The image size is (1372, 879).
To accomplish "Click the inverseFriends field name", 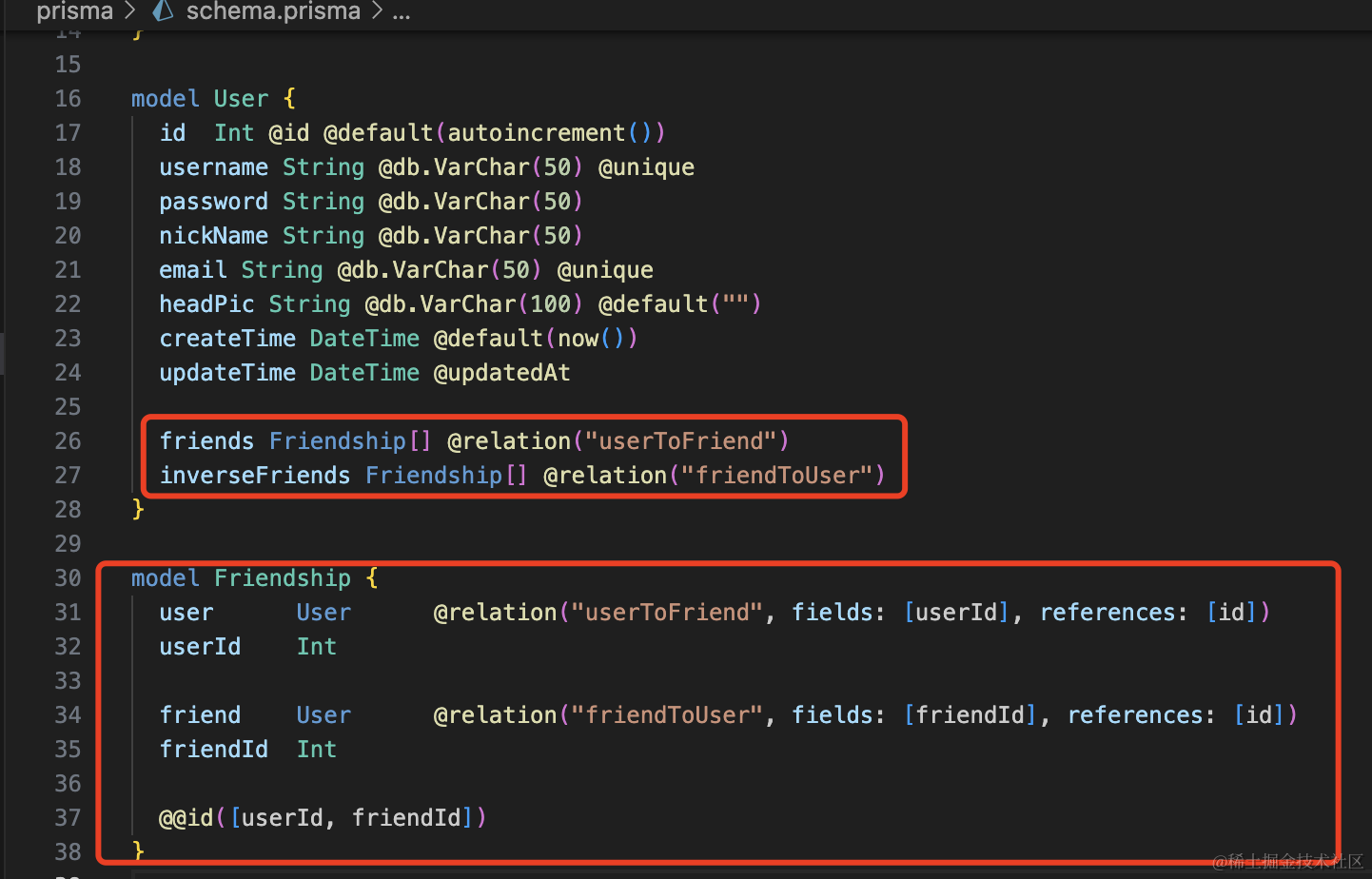I will click(254, 476).
